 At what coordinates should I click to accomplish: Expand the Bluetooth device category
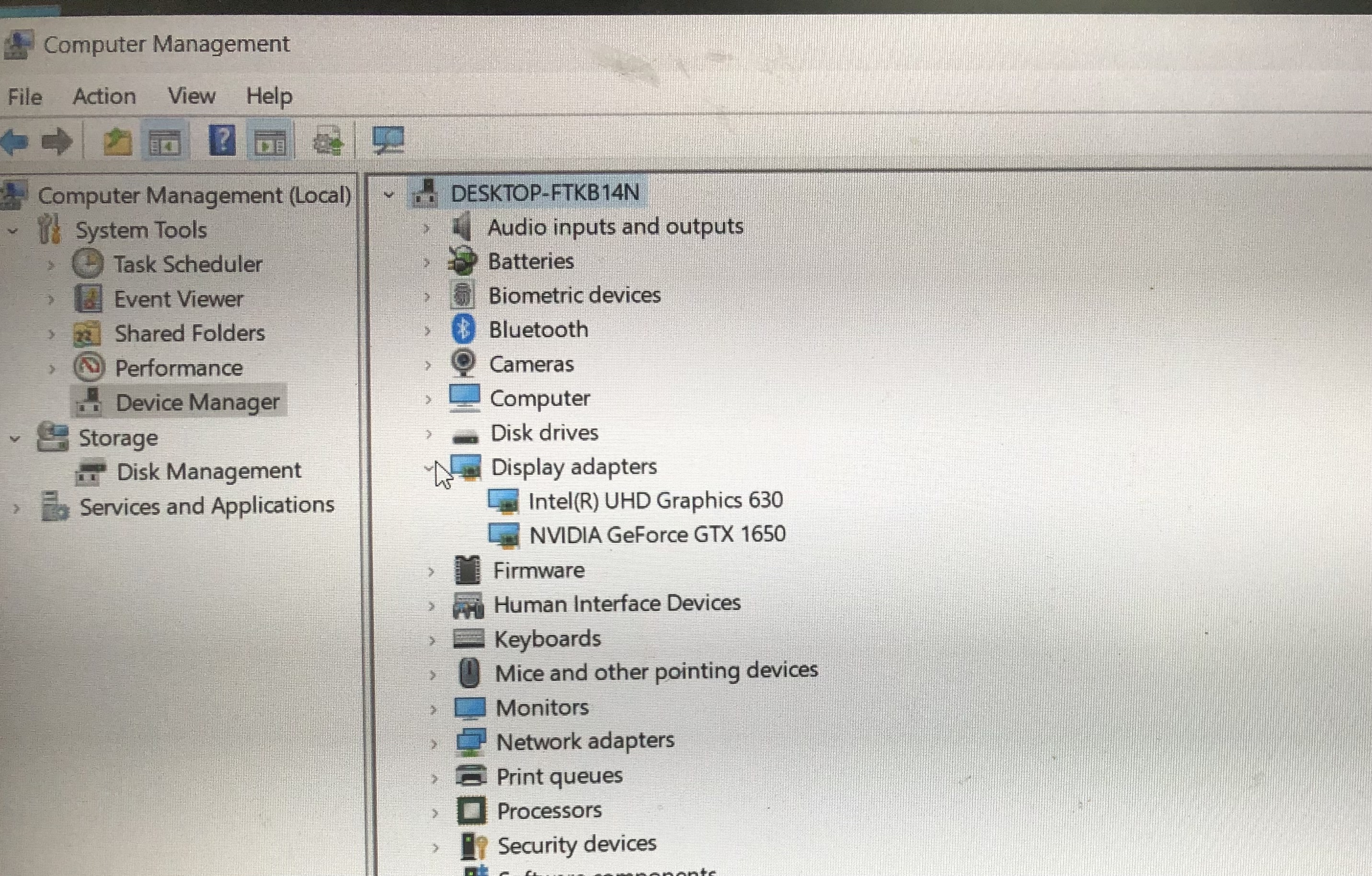[x=427, y=331]
